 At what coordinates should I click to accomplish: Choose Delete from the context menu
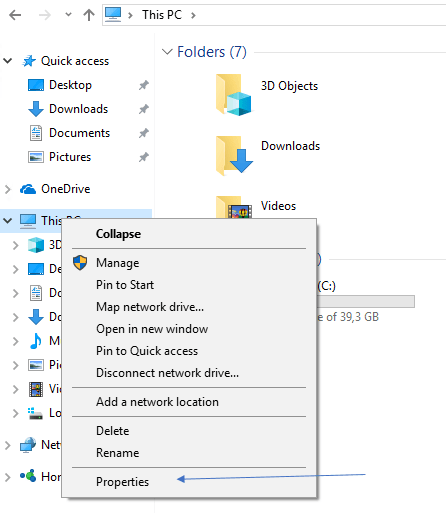click(189, 431)
